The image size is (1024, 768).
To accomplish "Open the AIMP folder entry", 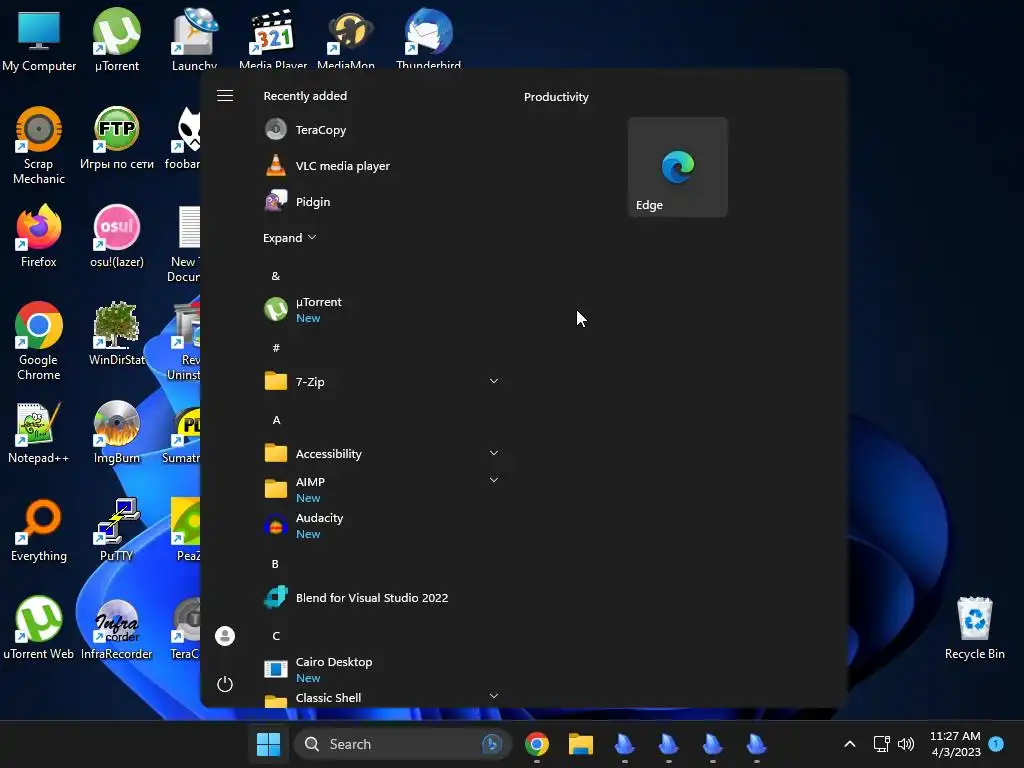I will pyautogui.click(x=382, y=489).
